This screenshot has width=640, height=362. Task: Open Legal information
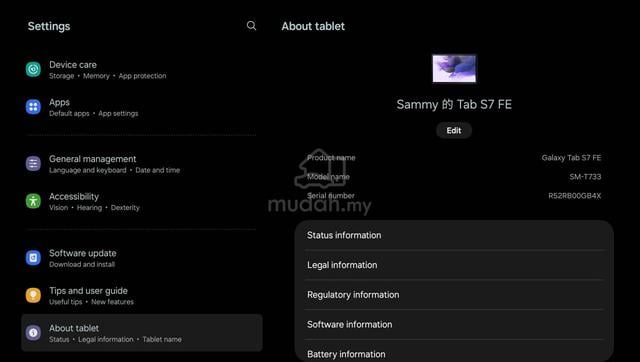[454, 265]
